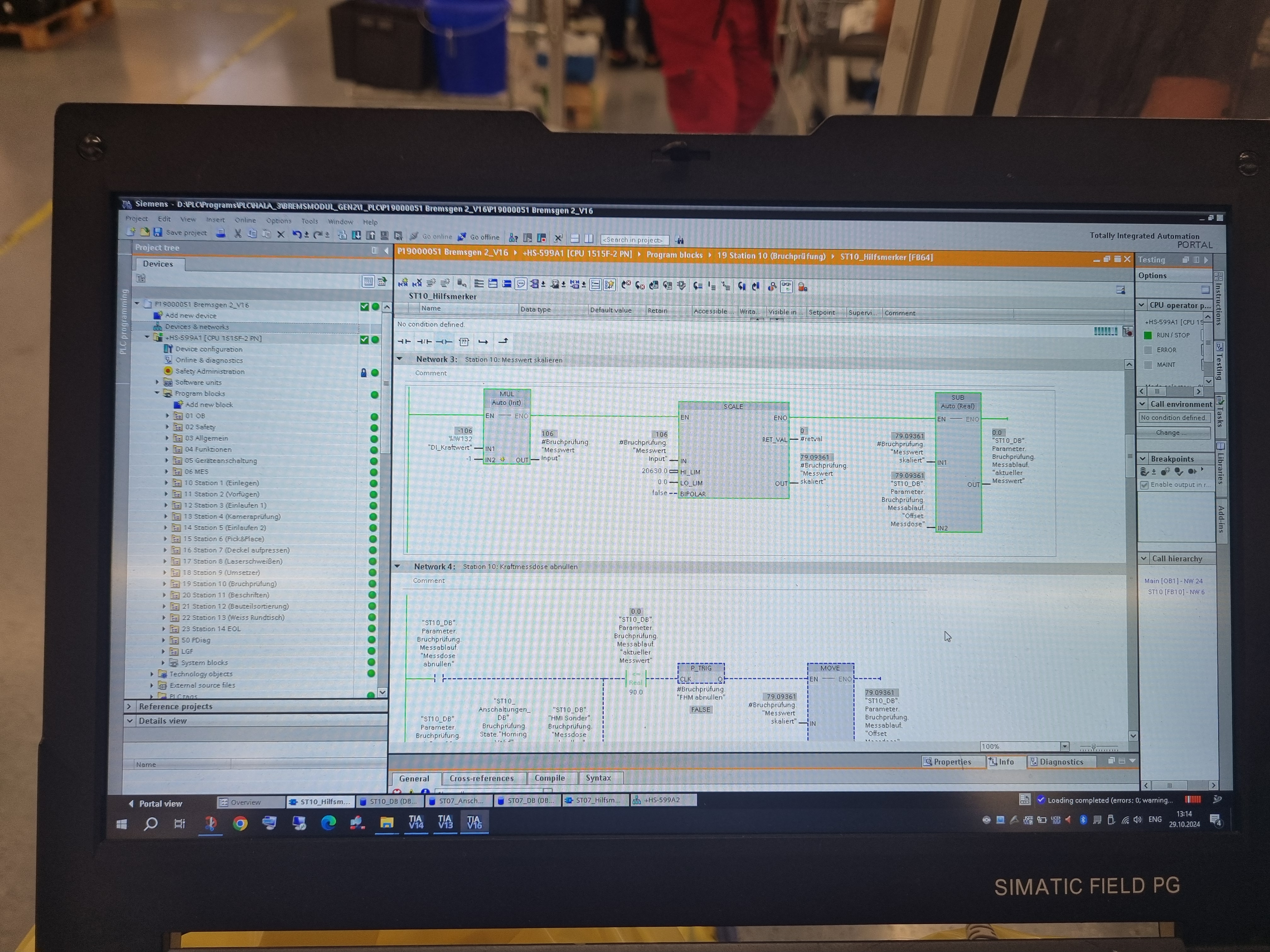Click the taskbar search magnifier
This screenshot has width=1270, height=952.
(151, 824)
